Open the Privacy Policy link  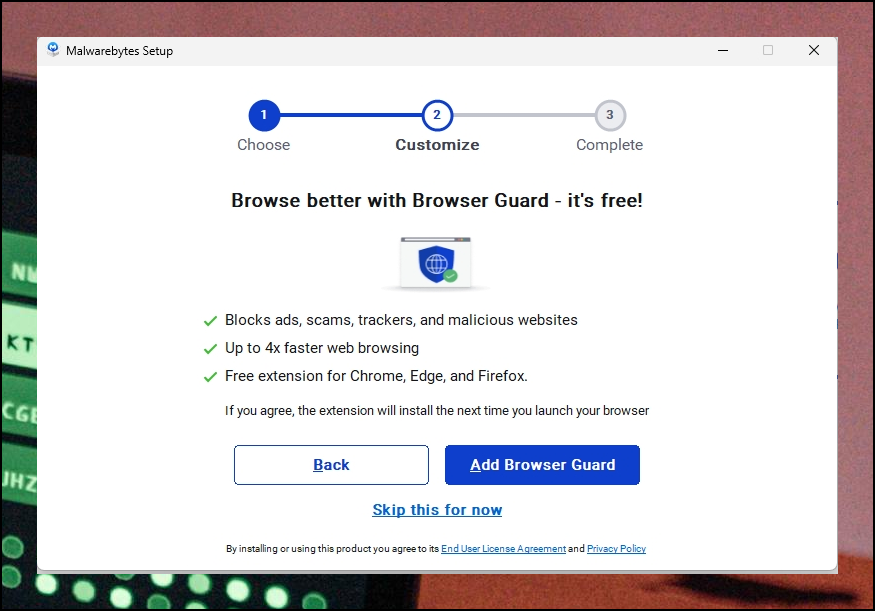point(616,549)
